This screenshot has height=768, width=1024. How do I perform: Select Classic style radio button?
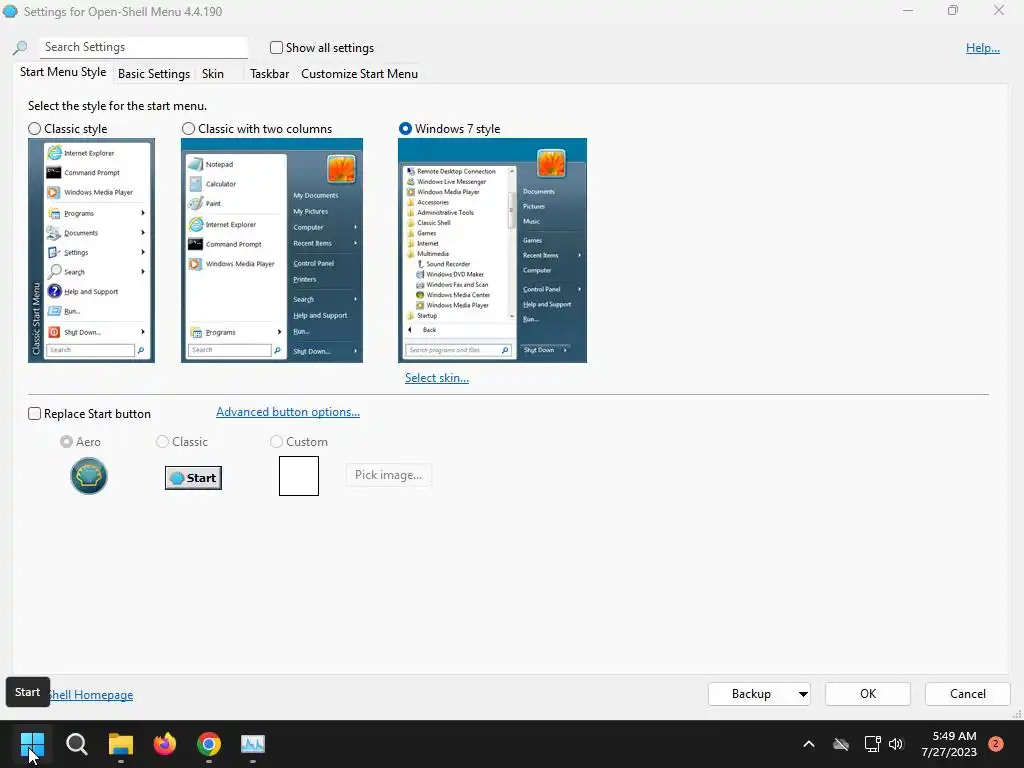[x=35, y=129]
